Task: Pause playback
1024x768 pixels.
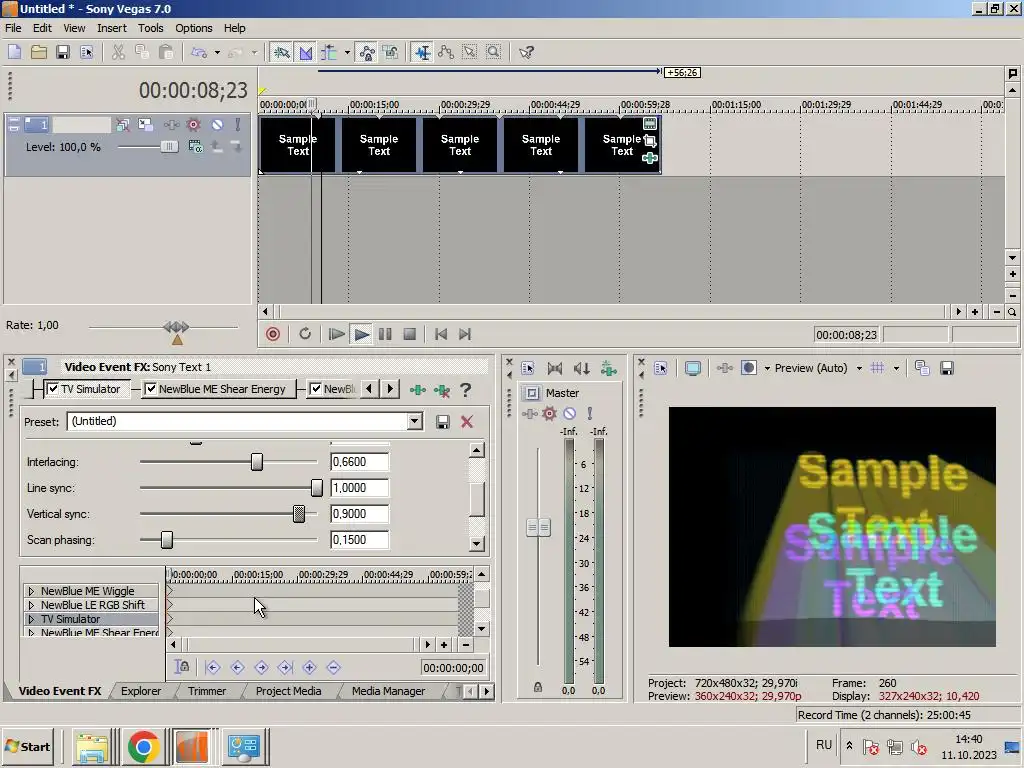Action: point(385,334)
